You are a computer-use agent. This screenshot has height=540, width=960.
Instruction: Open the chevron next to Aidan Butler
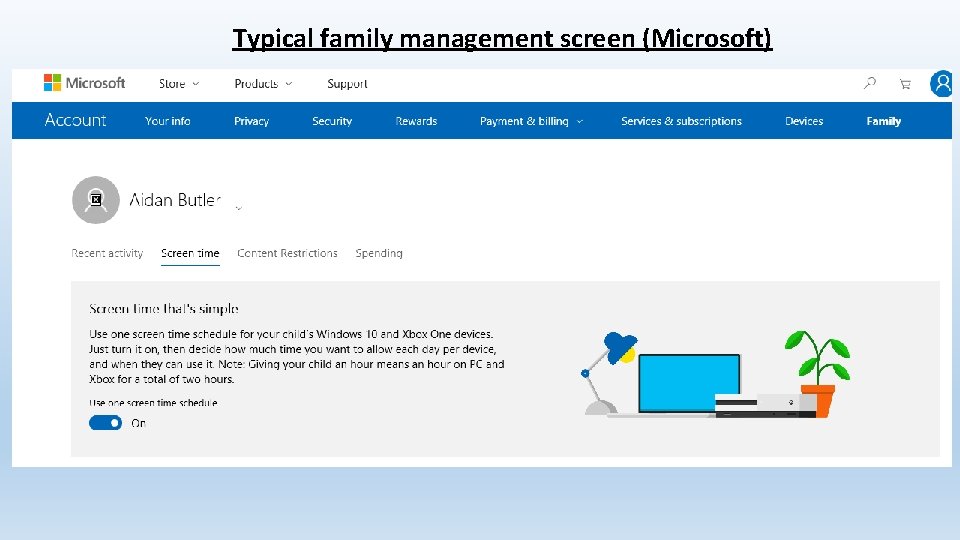point(239,208)
